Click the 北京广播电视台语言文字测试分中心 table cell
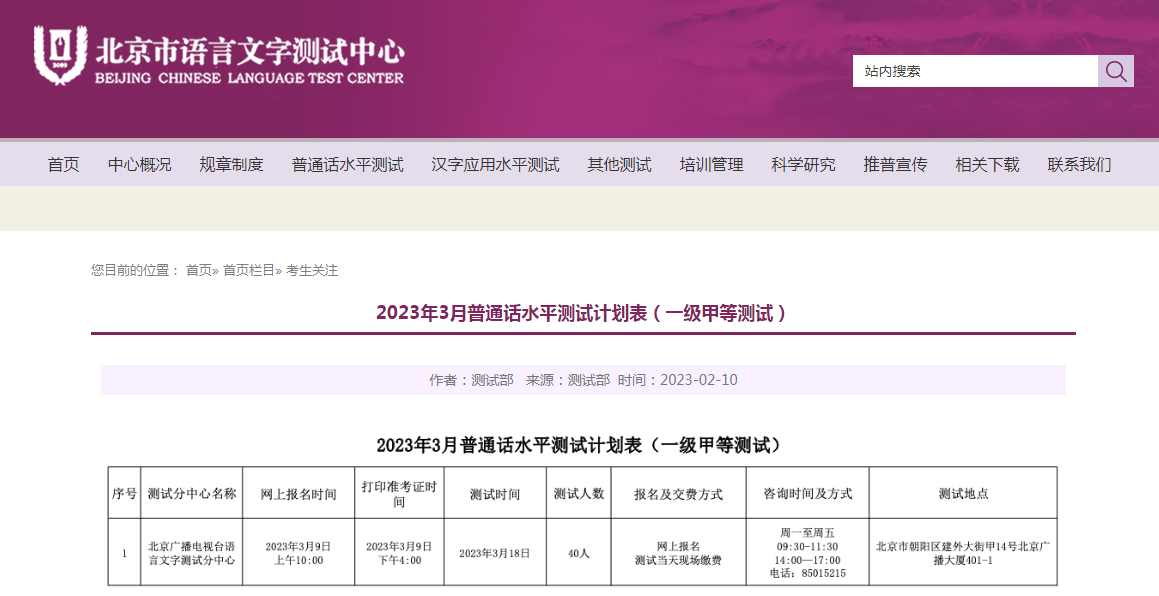This screenshot has height=596, width=1159. click(x=192, y=553)
